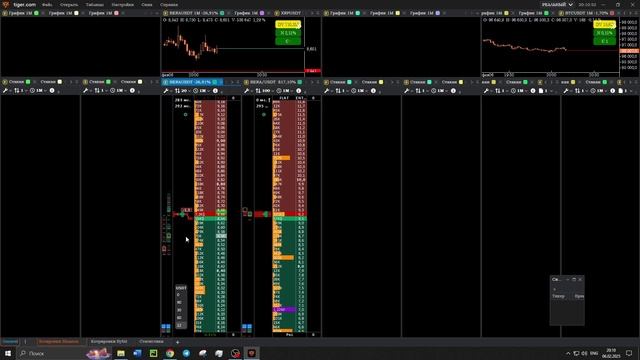The width and height of the screenshot is (640, 360).
Task: Select the highlighted 12 volume preset in USDT panel
Action: [180, 325]
